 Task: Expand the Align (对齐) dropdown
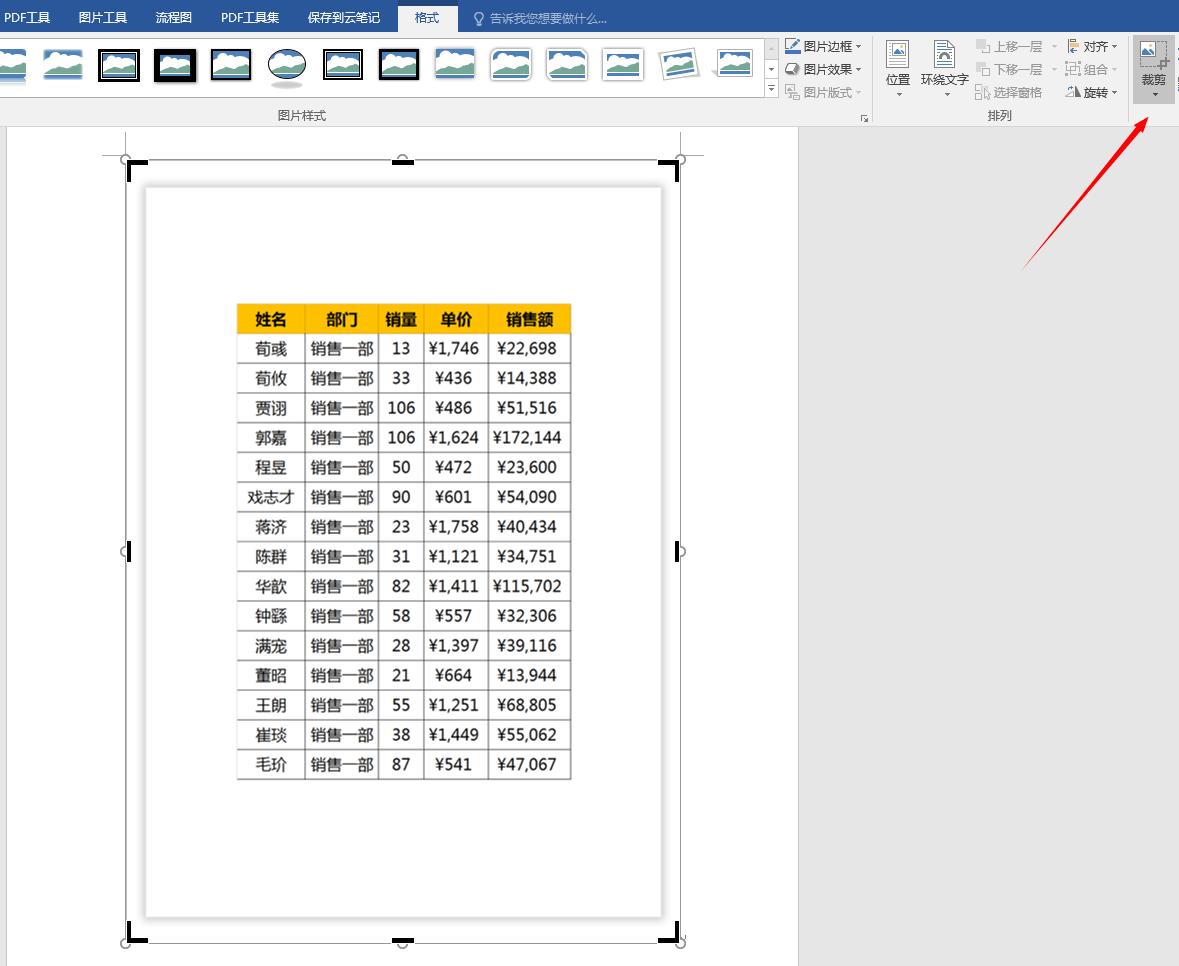click(x=1092, y=47)
